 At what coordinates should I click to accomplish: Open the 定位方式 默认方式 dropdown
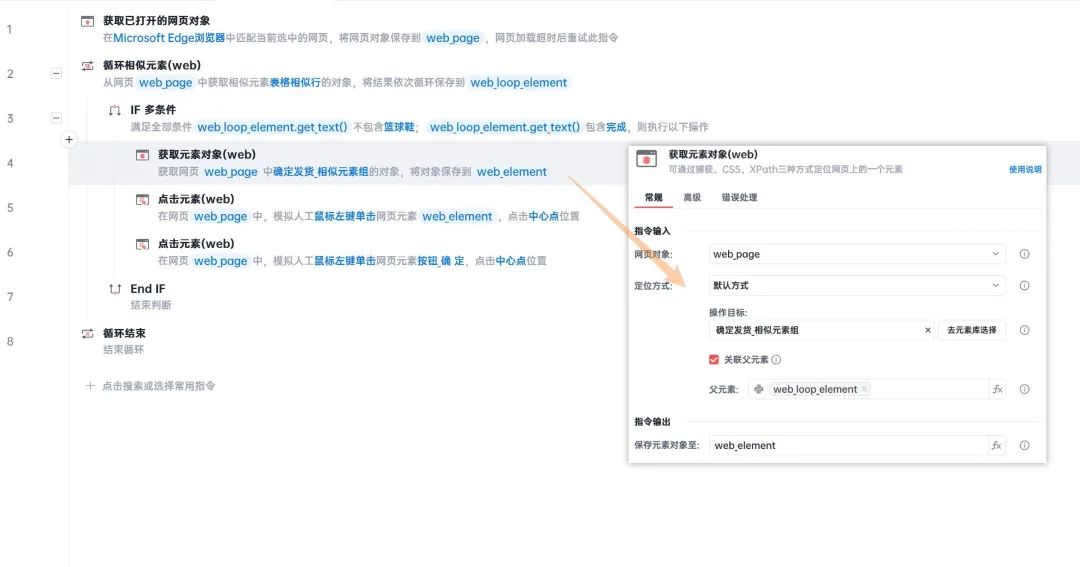point(857,285)
